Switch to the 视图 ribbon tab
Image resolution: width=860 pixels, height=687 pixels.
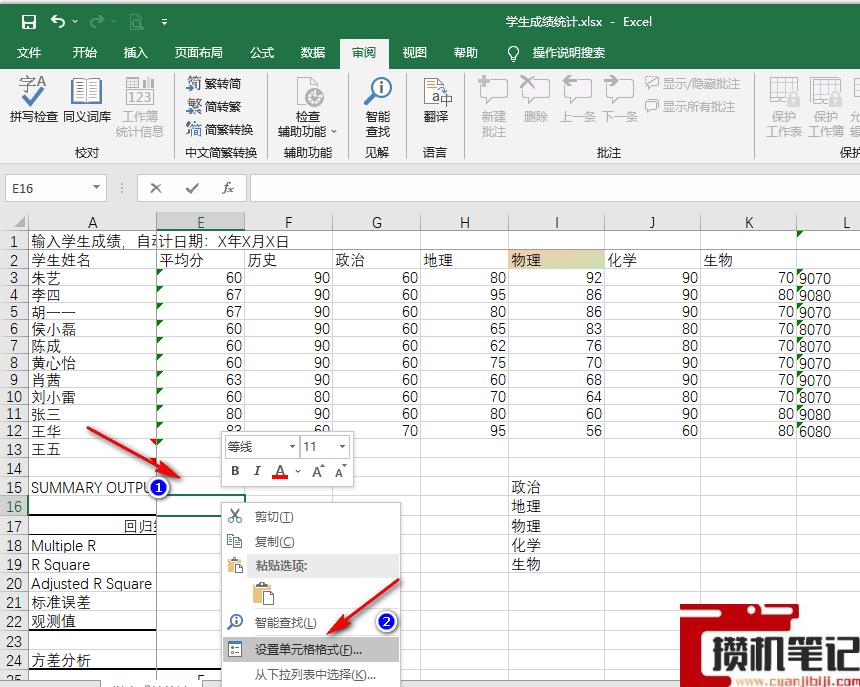(x=414, y=53)
